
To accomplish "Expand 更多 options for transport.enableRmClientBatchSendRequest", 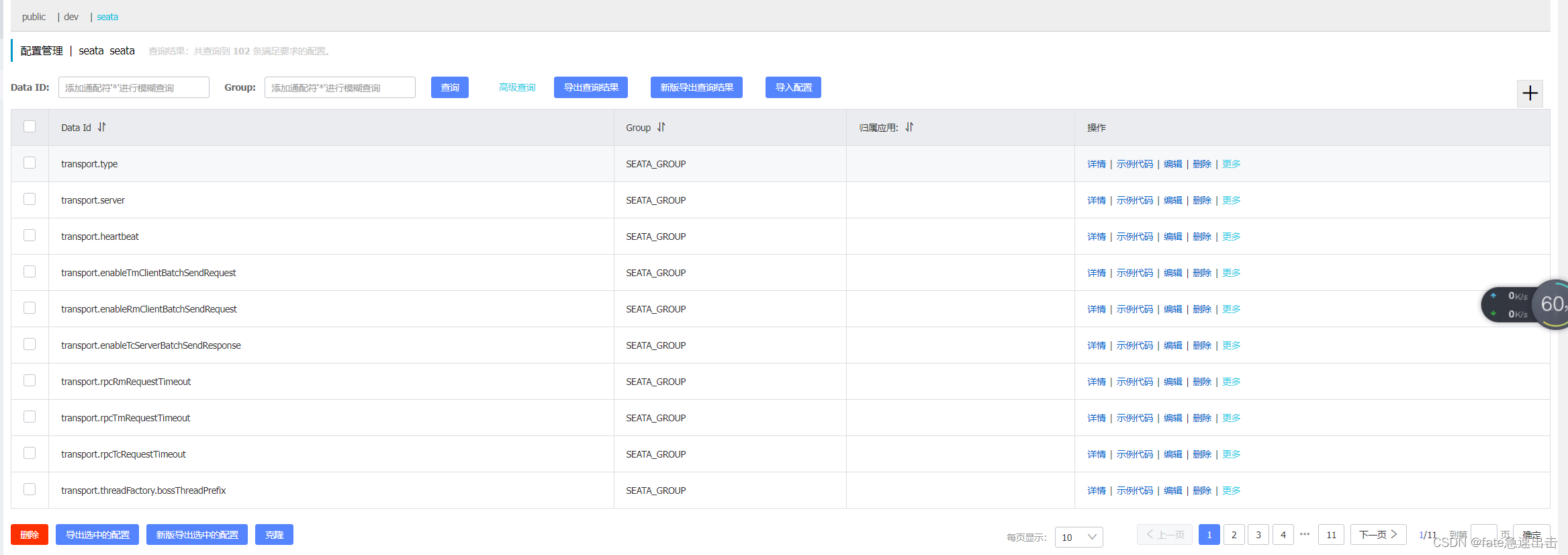I will (1232, 309).
